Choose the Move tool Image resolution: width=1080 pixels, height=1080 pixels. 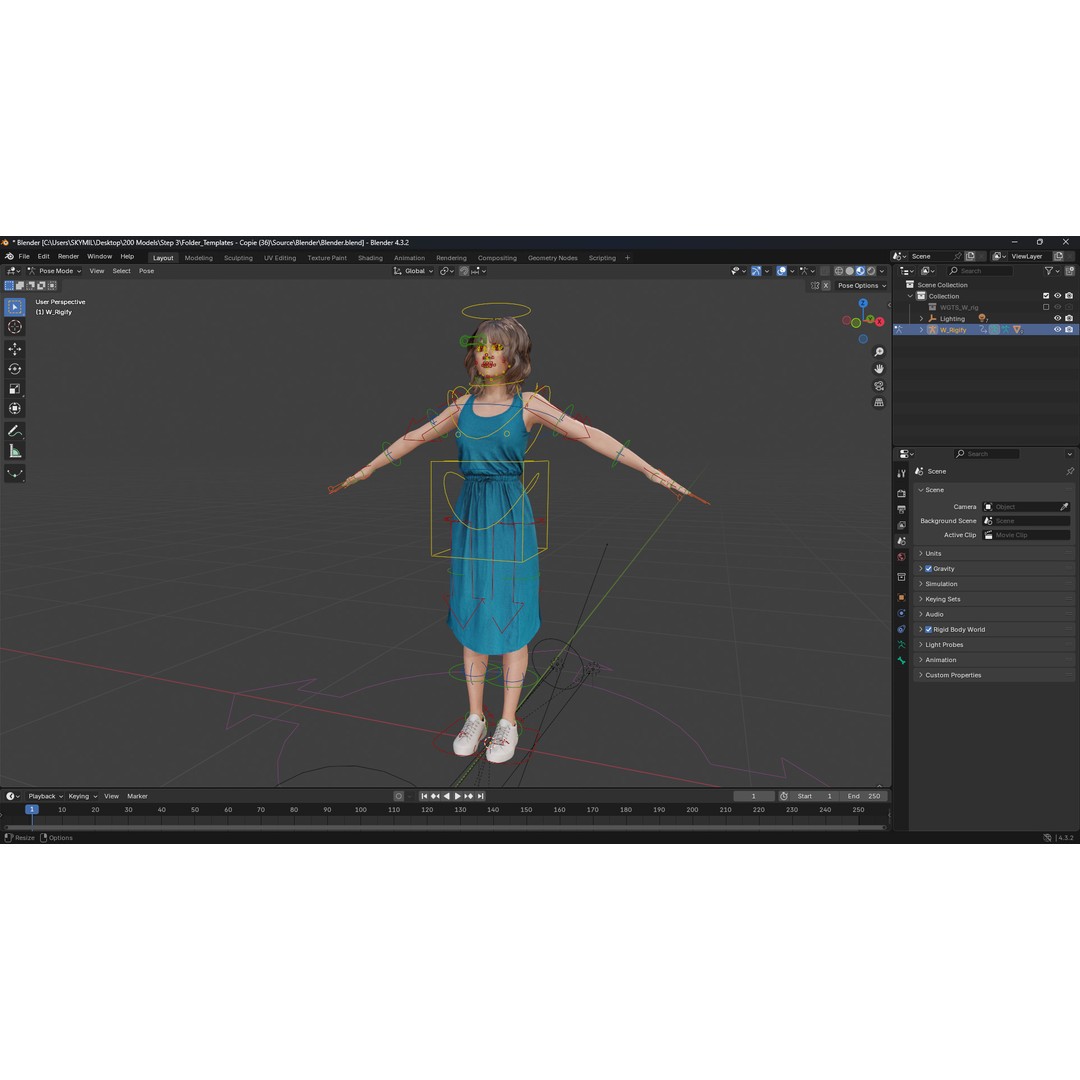tap(14, 349)
